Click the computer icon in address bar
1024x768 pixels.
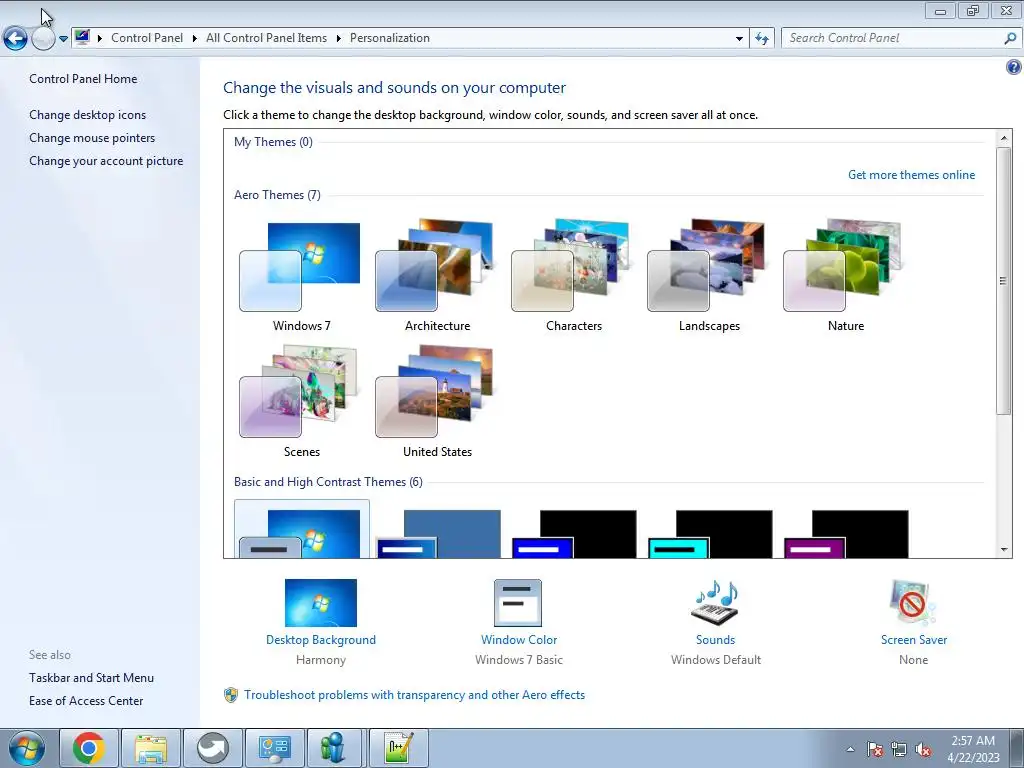82,37
